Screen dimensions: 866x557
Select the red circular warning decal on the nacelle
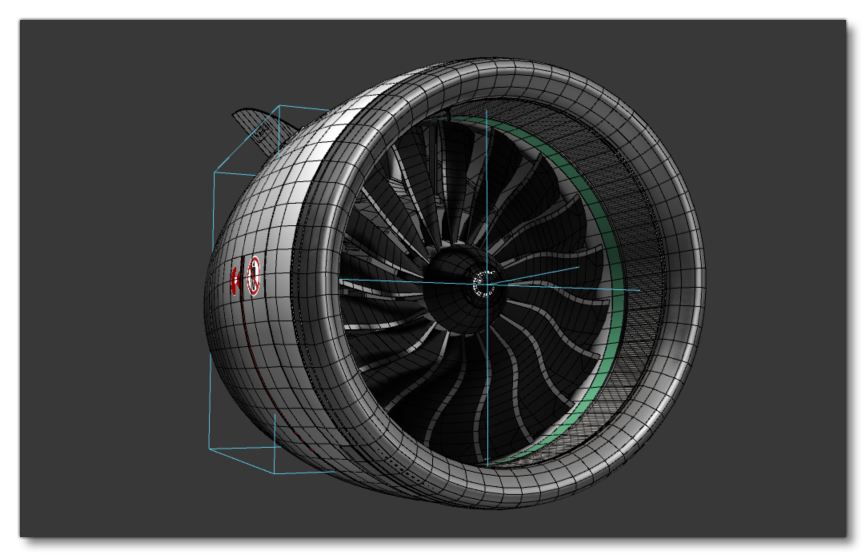pos(254,275)
